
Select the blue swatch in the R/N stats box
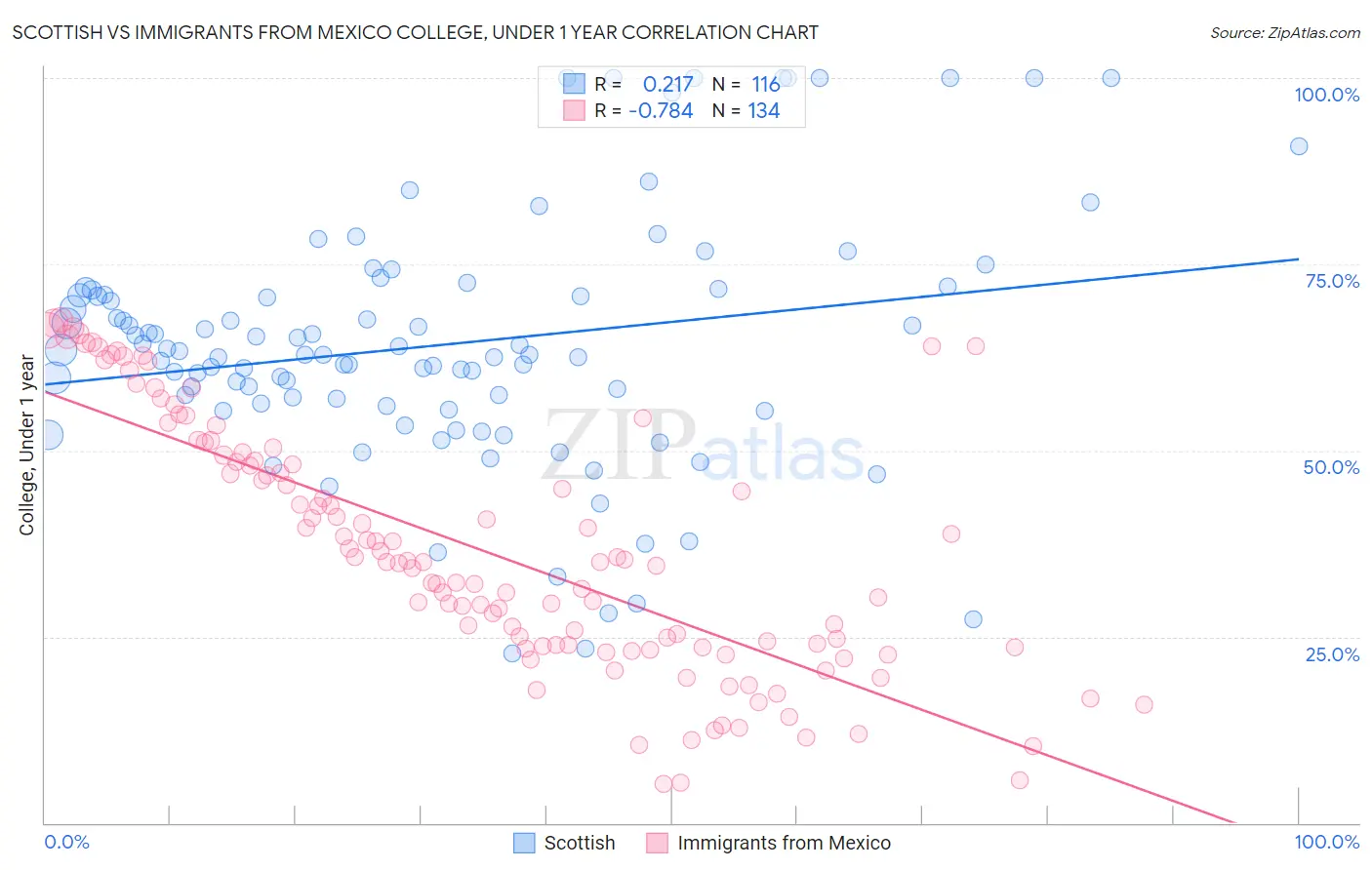click(574, 84)
